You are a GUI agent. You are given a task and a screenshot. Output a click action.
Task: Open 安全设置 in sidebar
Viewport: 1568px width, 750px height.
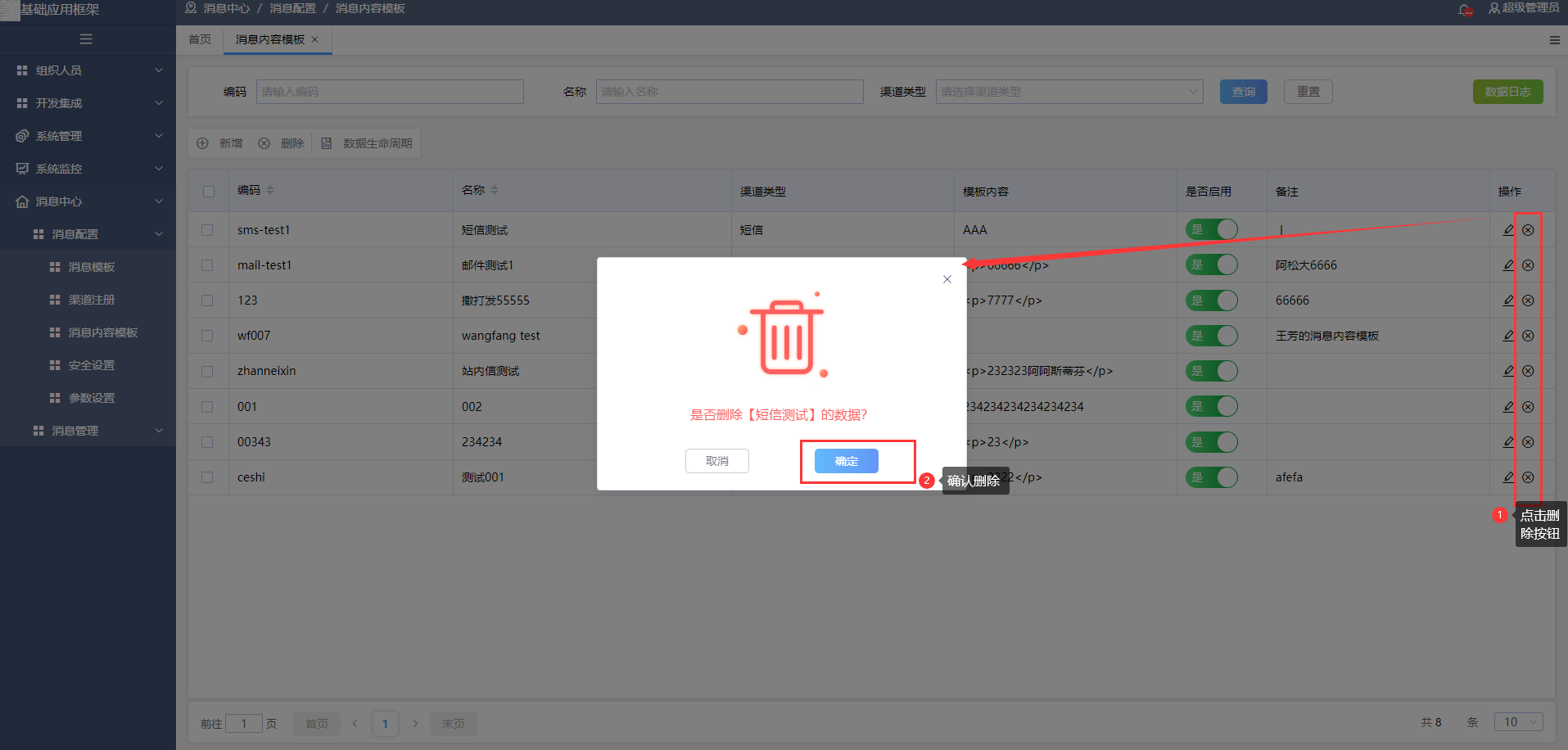88,365
